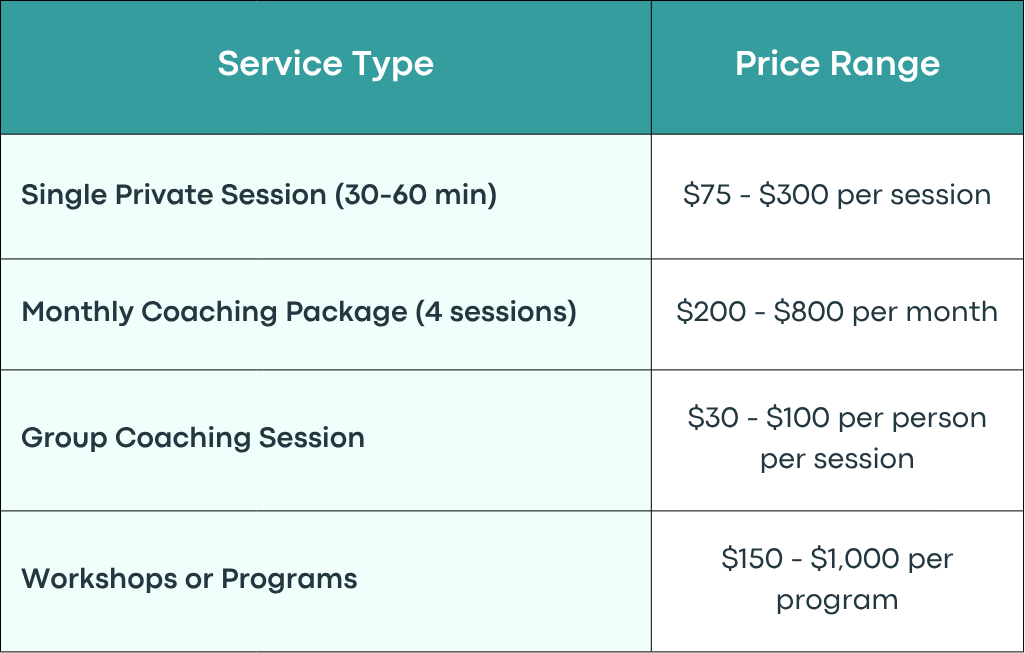Viewport: 1025px width, 653px height.
Task: Click the $30 - $100 per person text
Action: (x=837, y=418)
